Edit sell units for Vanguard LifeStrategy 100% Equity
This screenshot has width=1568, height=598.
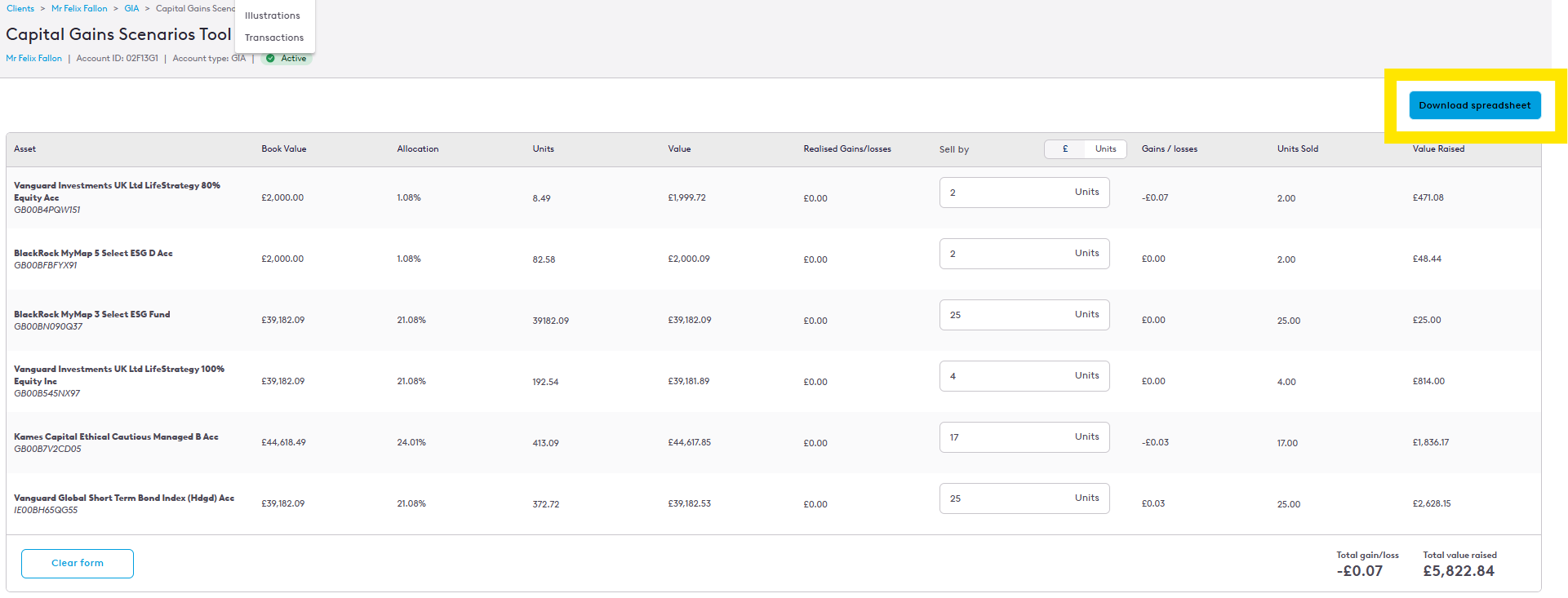coord(1006,376)
